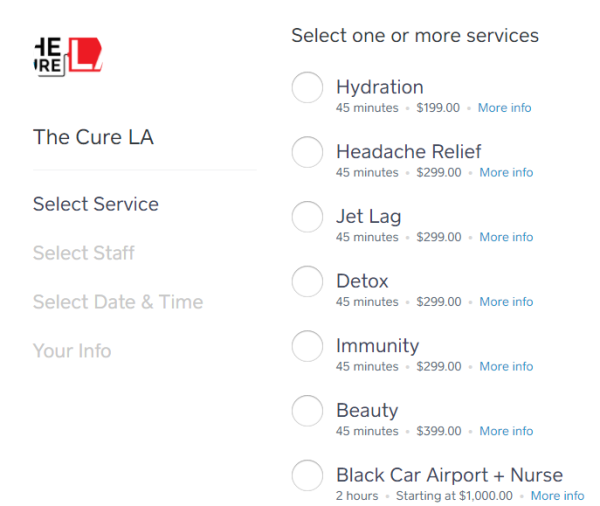View More info for Jet Lag
The image size is (600, 506).
506,237
